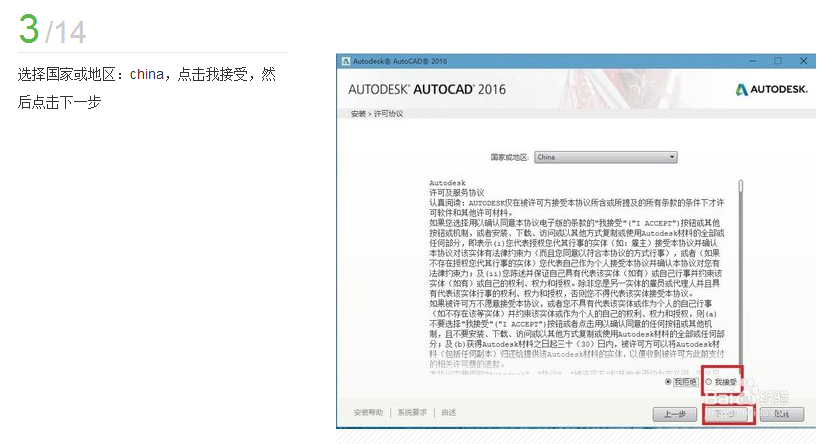Click the step number 3/14 indicator

point(52,30)
